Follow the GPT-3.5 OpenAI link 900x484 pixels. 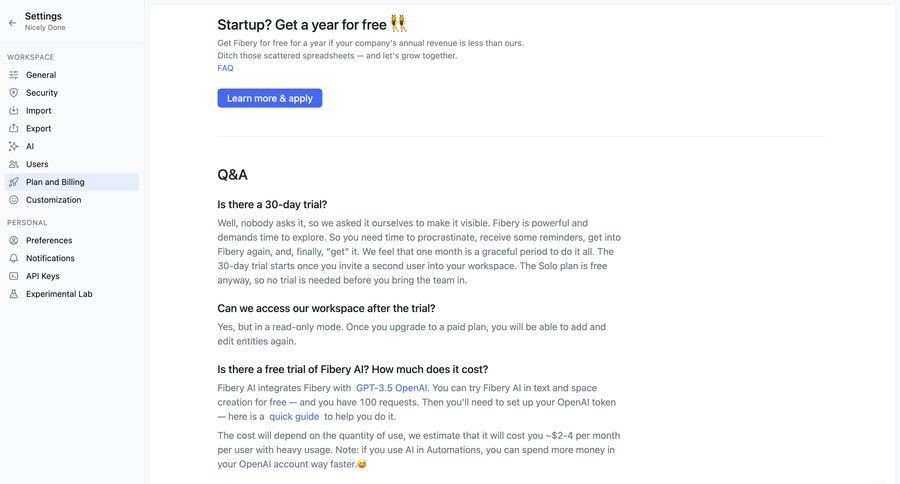point(392,388)
